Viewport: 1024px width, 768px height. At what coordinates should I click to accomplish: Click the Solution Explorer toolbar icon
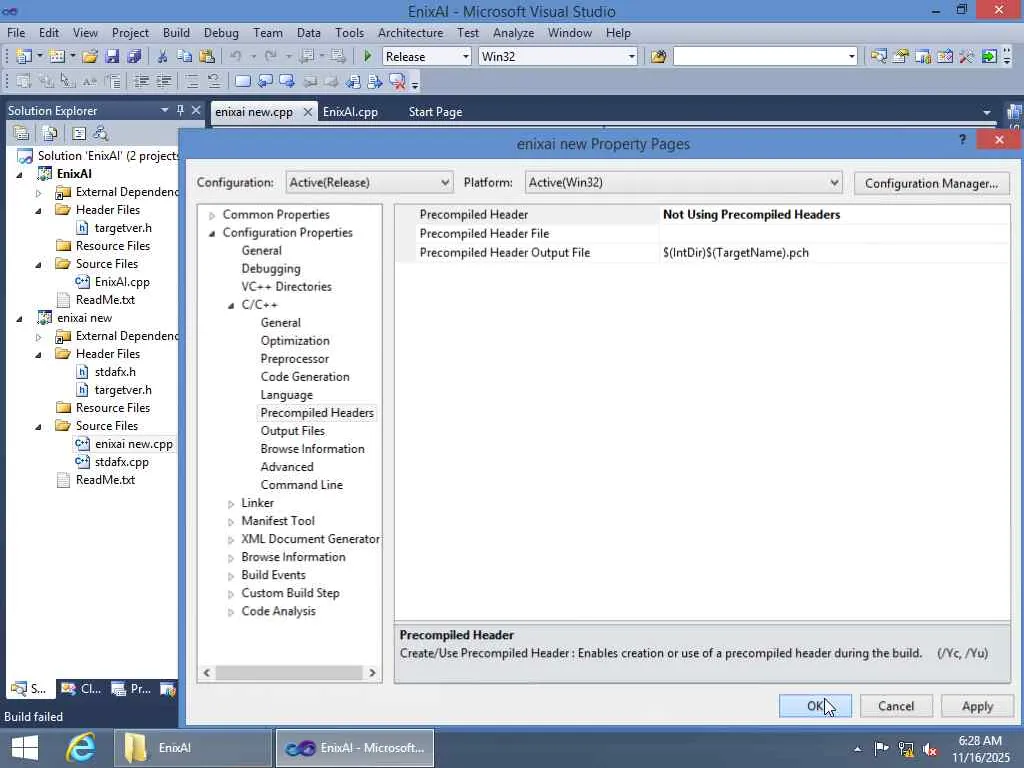tap(878, 57)
